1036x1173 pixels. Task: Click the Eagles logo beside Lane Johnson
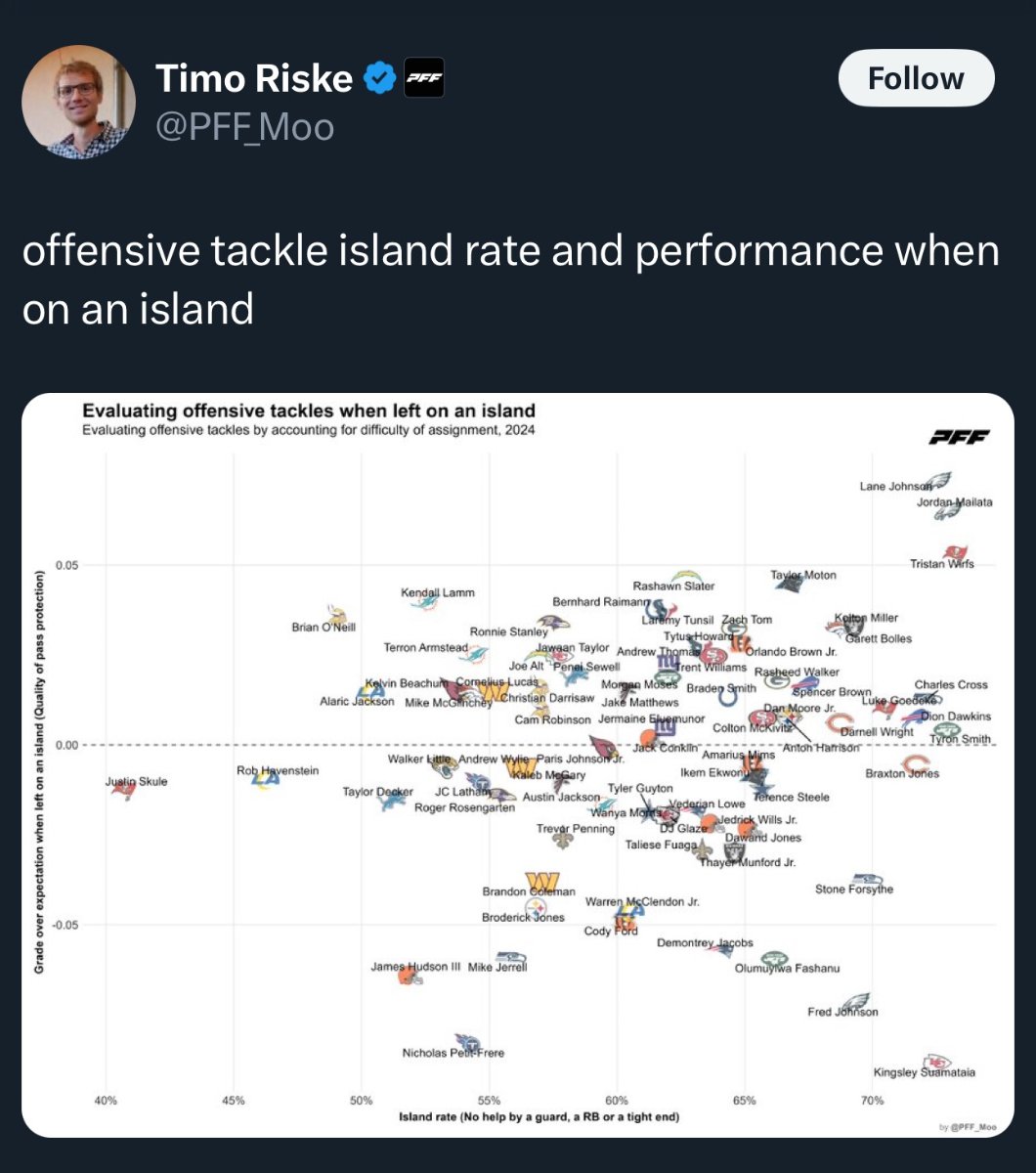pyautogui.click(x=937, y=480)
